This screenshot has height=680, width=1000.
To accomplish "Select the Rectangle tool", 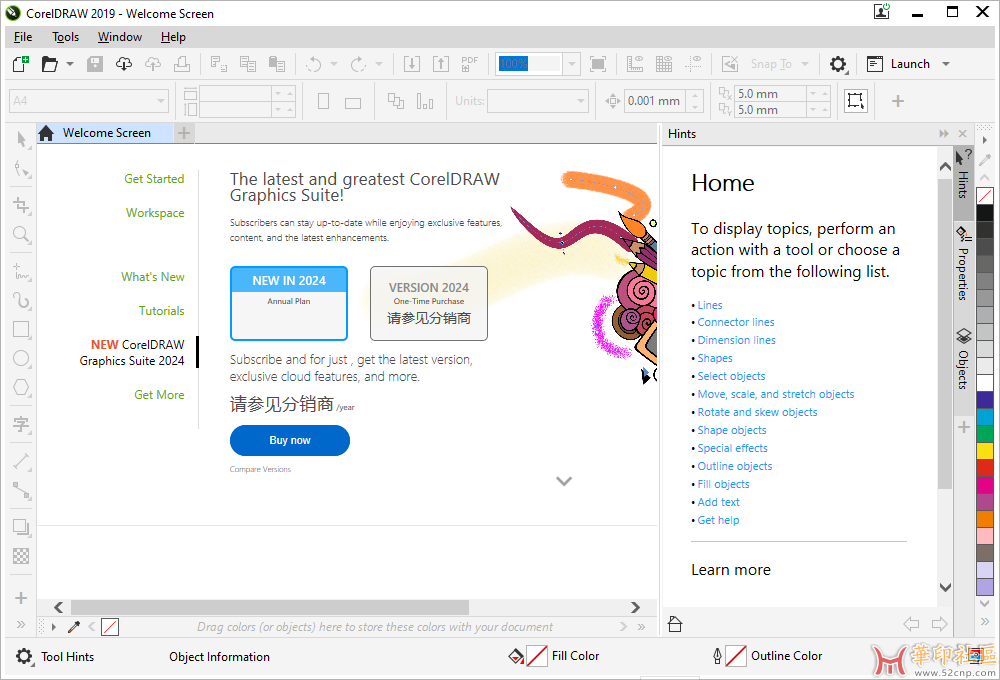I will 21,329.
